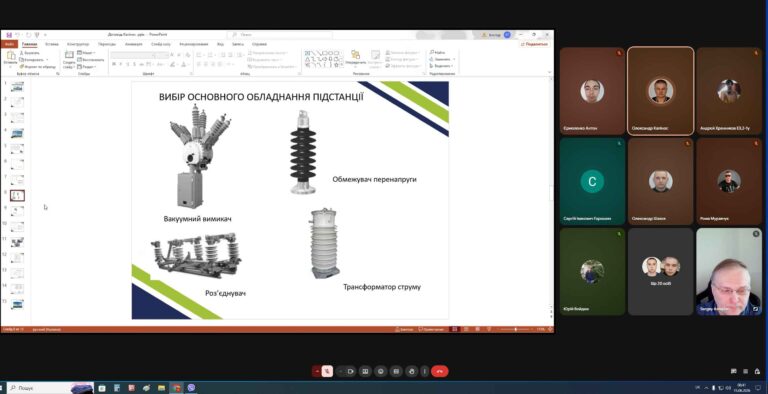This screenshot has height=394, width=768.
Task: Click the zoom slider in status bar
Action: (515, 329)
